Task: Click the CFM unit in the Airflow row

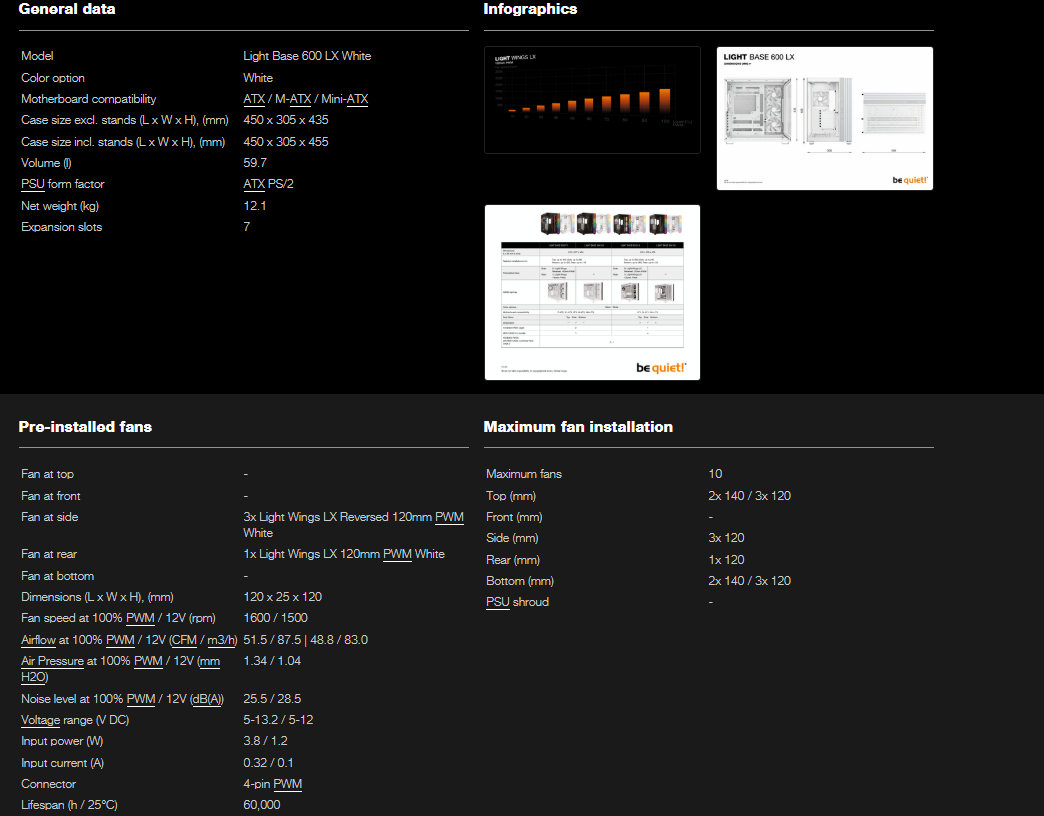Action: pyautogui.click(x=184, y=640)
